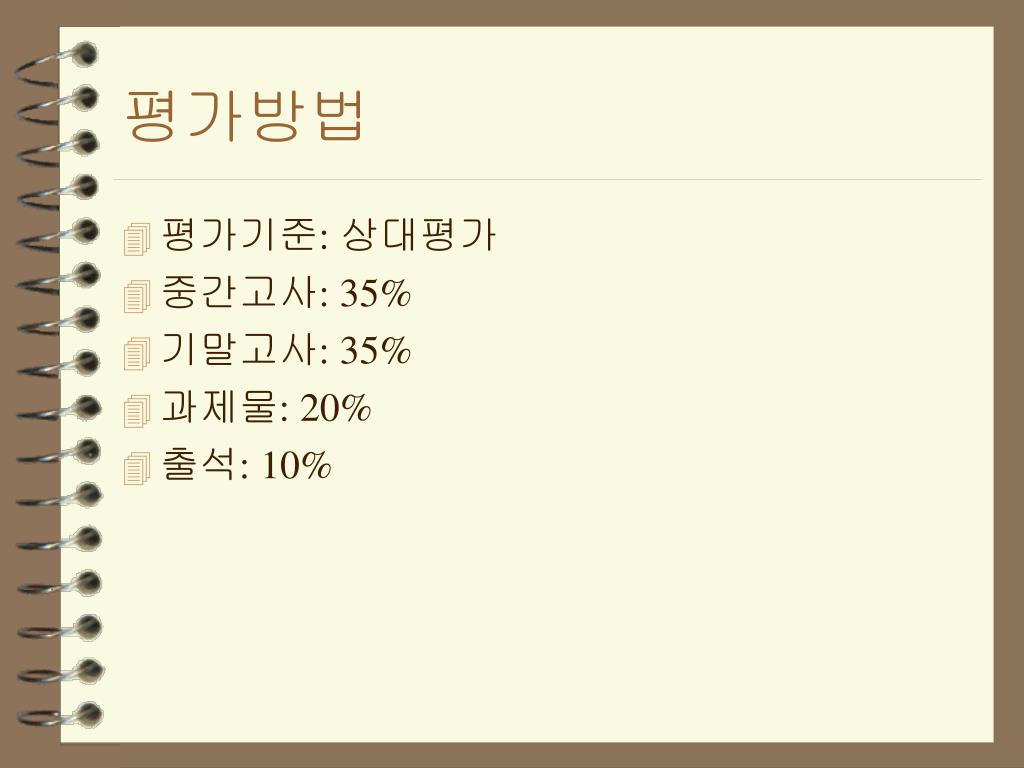Click the 중간고사 label text
This screenshot has height=768, width=1024.
click(x=240, y=292)
